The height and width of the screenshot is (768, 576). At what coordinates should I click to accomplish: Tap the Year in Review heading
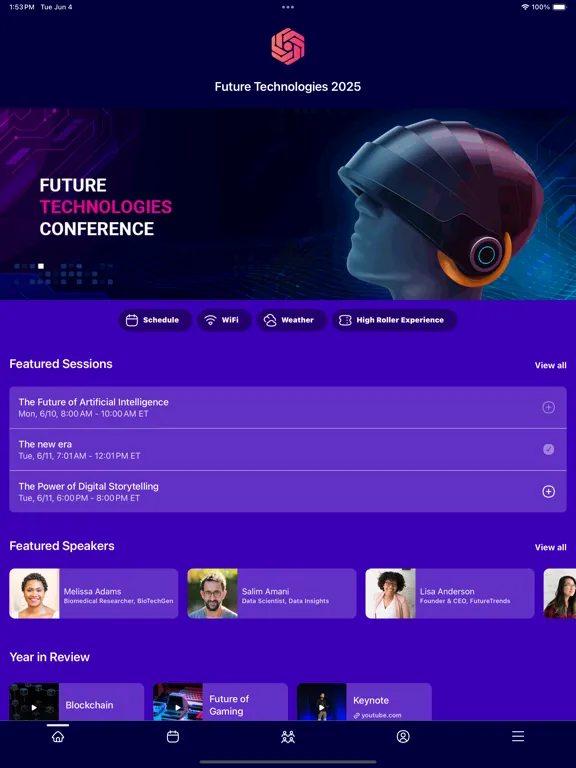[x=49, y=657]
